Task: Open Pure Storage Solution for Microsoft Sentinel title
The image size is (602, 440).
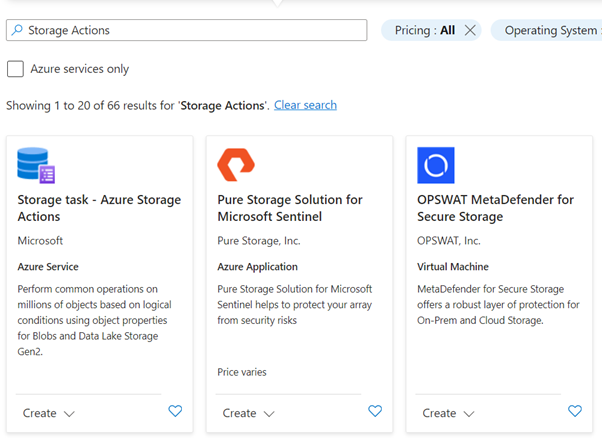Action: tap(290, 208)
